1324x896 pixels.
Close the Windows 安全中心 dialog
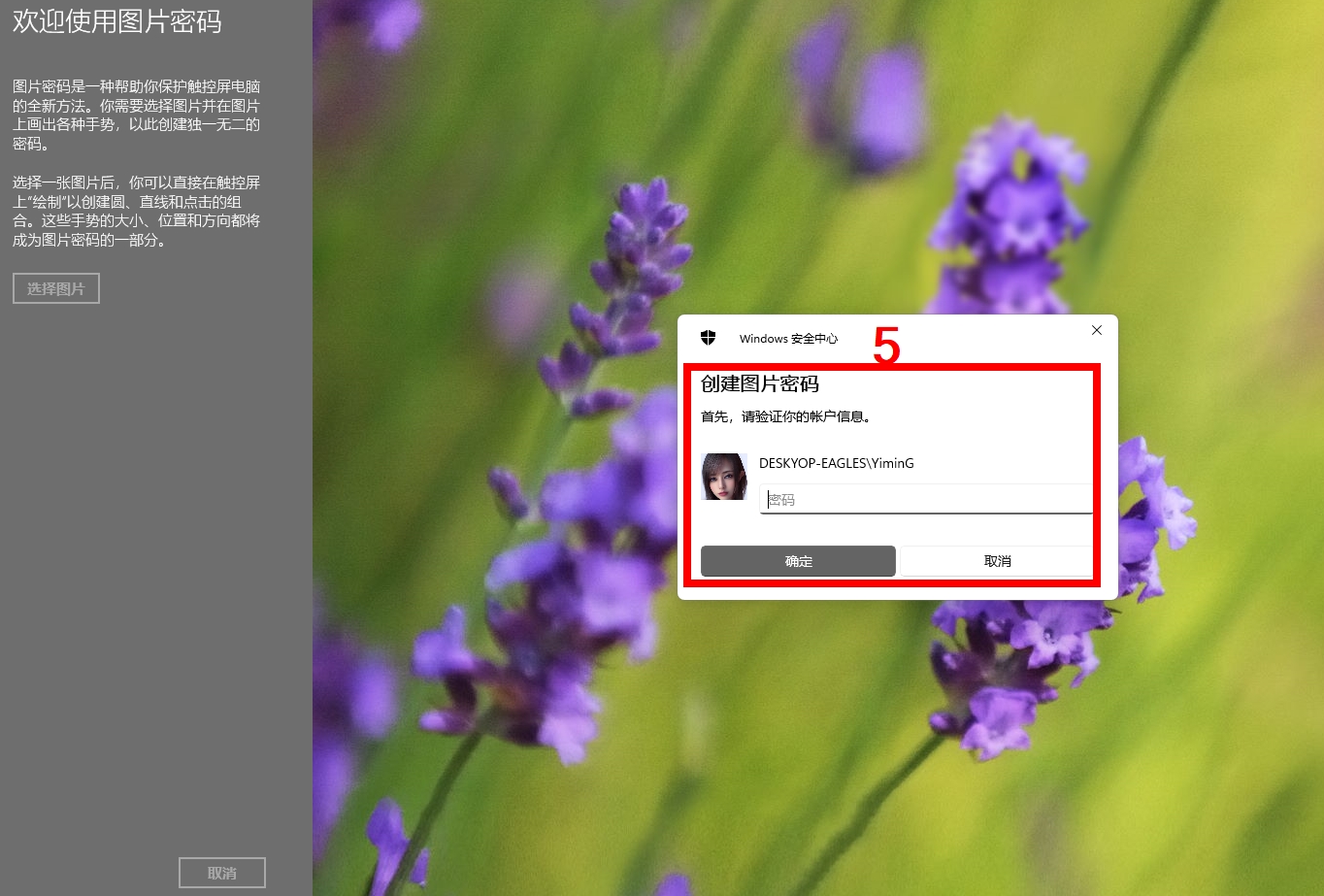[x=1096, y=330]
